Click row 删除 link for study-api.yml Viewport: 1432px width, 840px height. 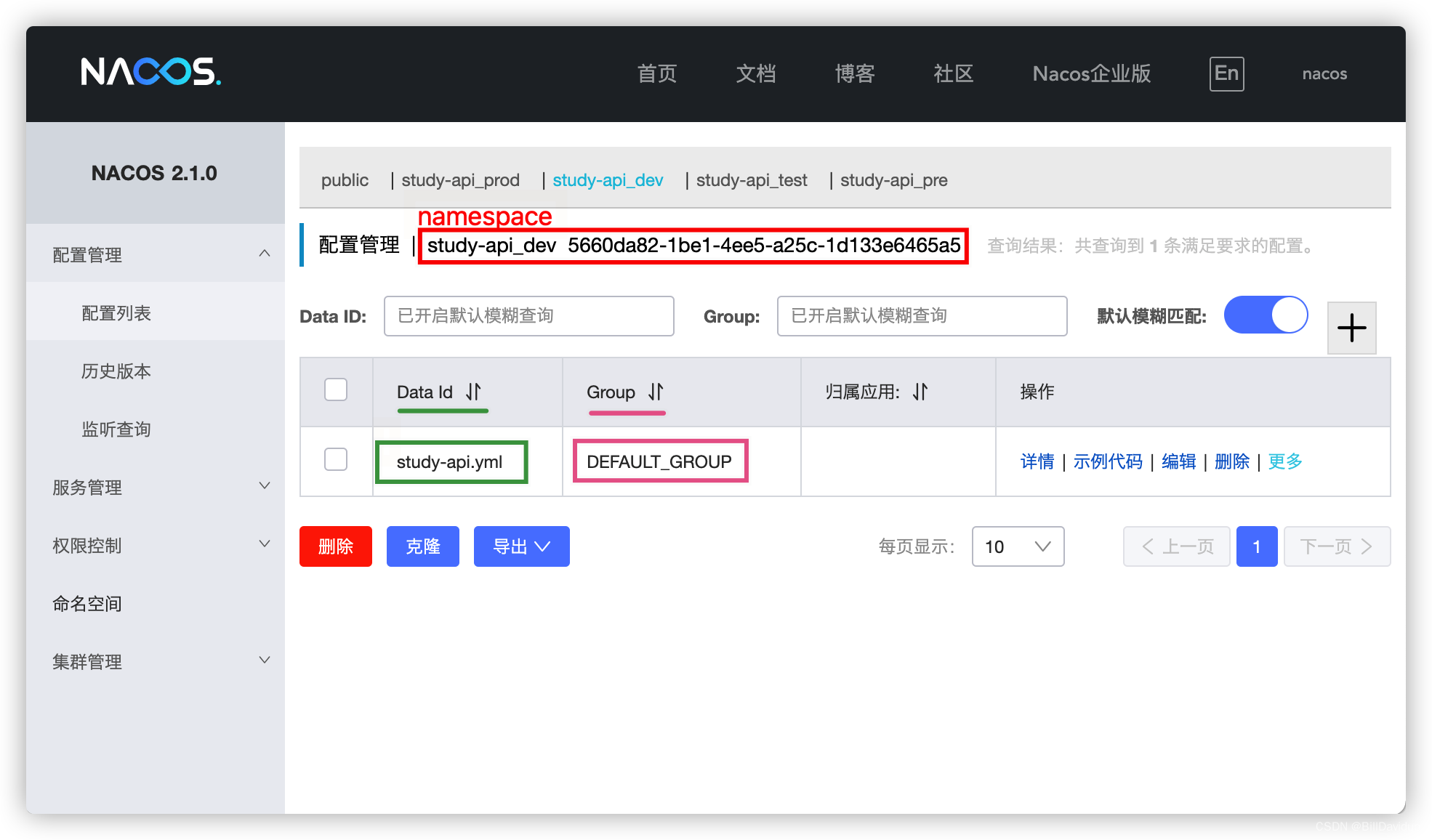coord(1232,461)
